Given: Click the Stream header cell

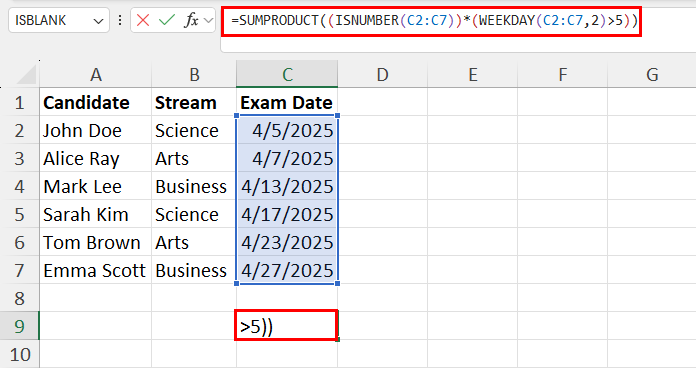Looking at the screenshot, I should [194, 103].
